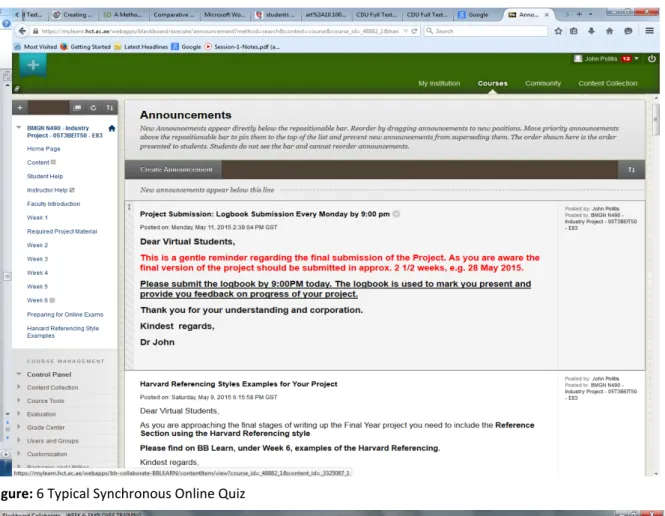Click the browser home icon

[x=609, y=31]
